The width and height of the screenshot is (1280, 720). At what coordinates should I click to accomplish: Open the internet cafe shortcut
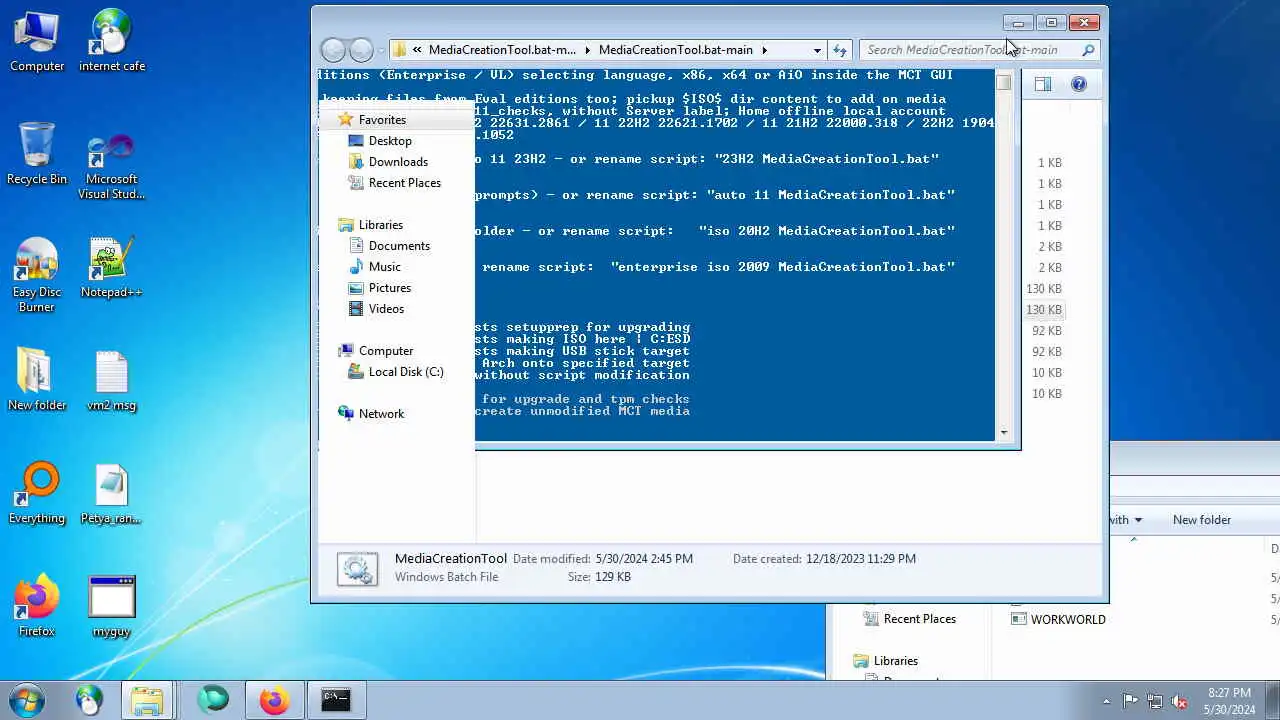click(x=112, y=40)
